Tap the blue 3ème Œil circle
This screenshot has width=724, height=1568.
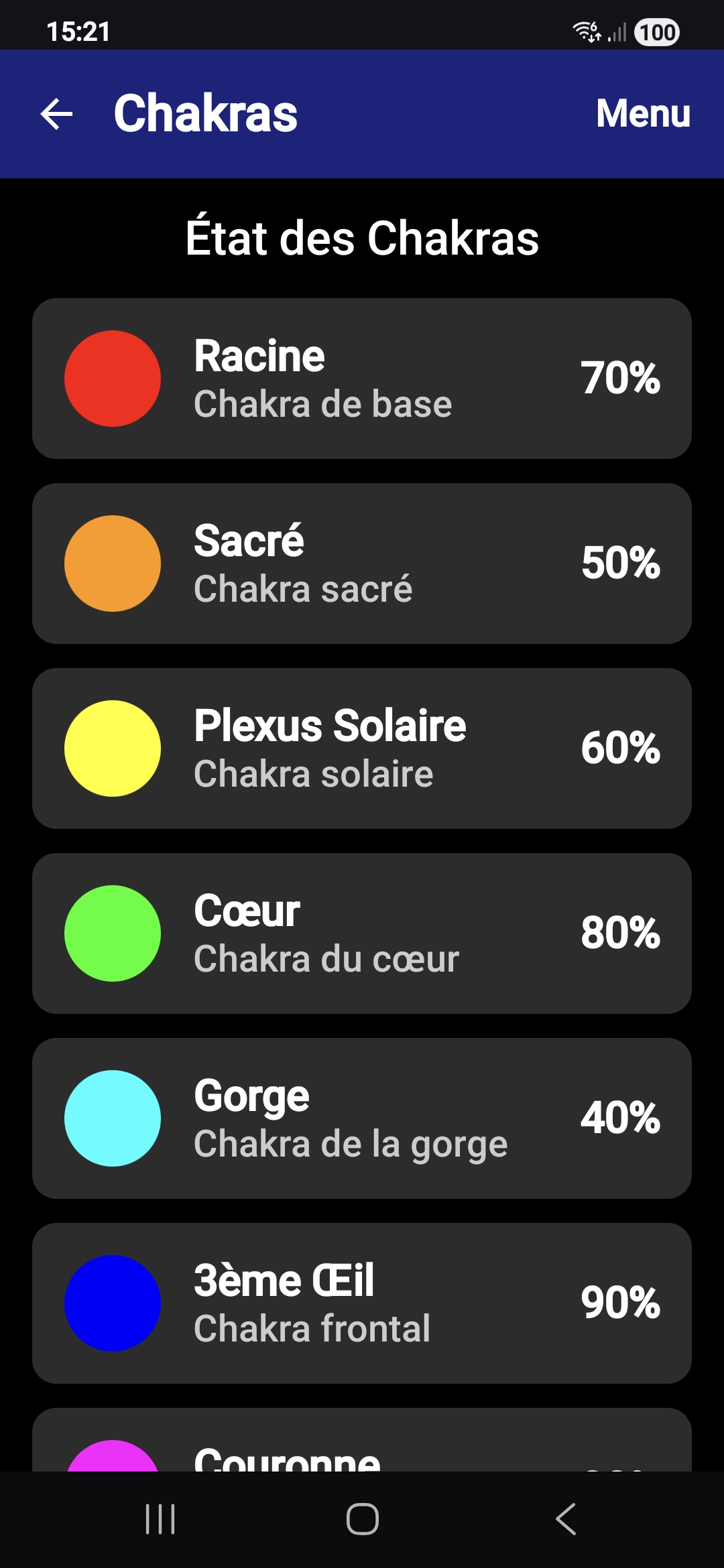point(113,1303)
